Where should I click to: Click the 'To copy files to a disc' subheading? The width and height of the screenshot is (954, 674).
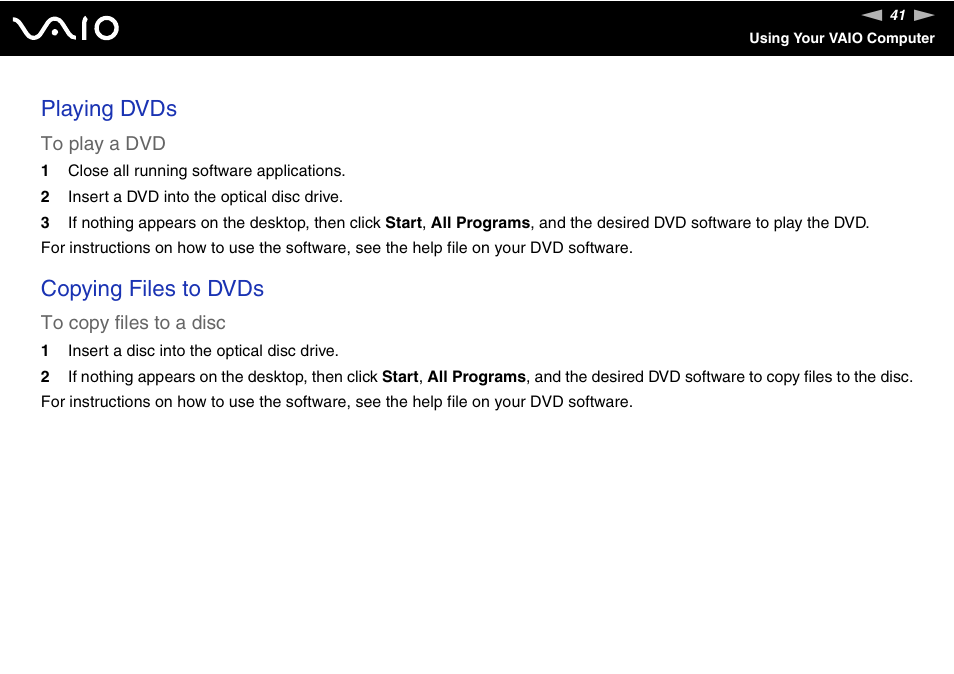[133, 323]
